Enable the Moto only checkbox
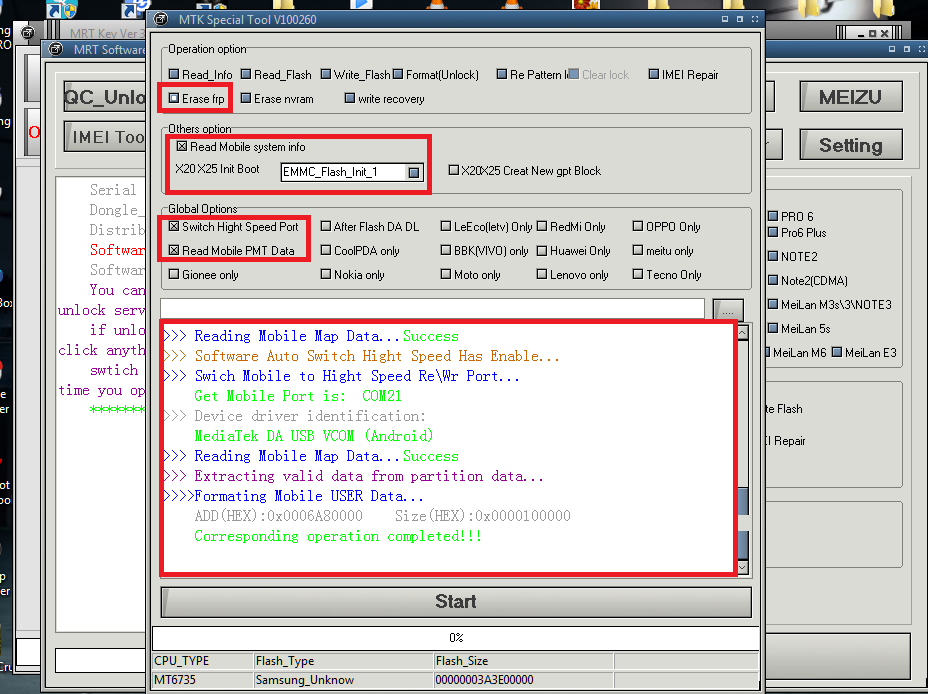 [x=446, y=274]
